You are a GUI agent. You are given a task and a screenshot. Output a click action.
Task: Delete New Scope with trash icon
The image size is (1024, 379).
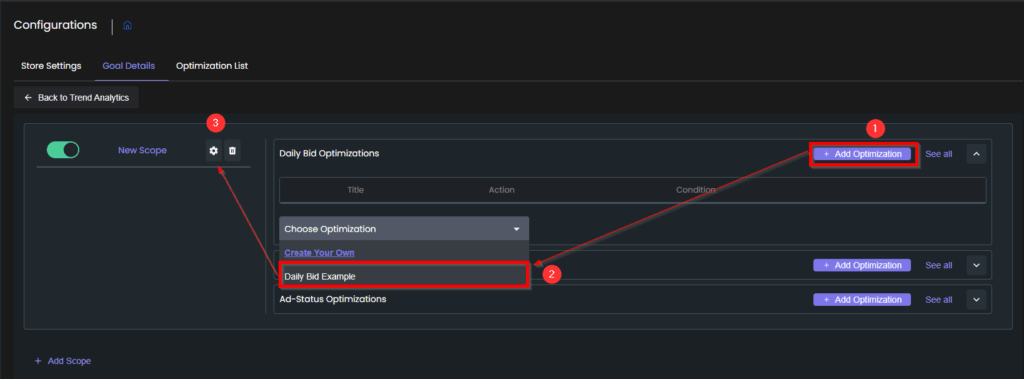(x=232, y=151)
